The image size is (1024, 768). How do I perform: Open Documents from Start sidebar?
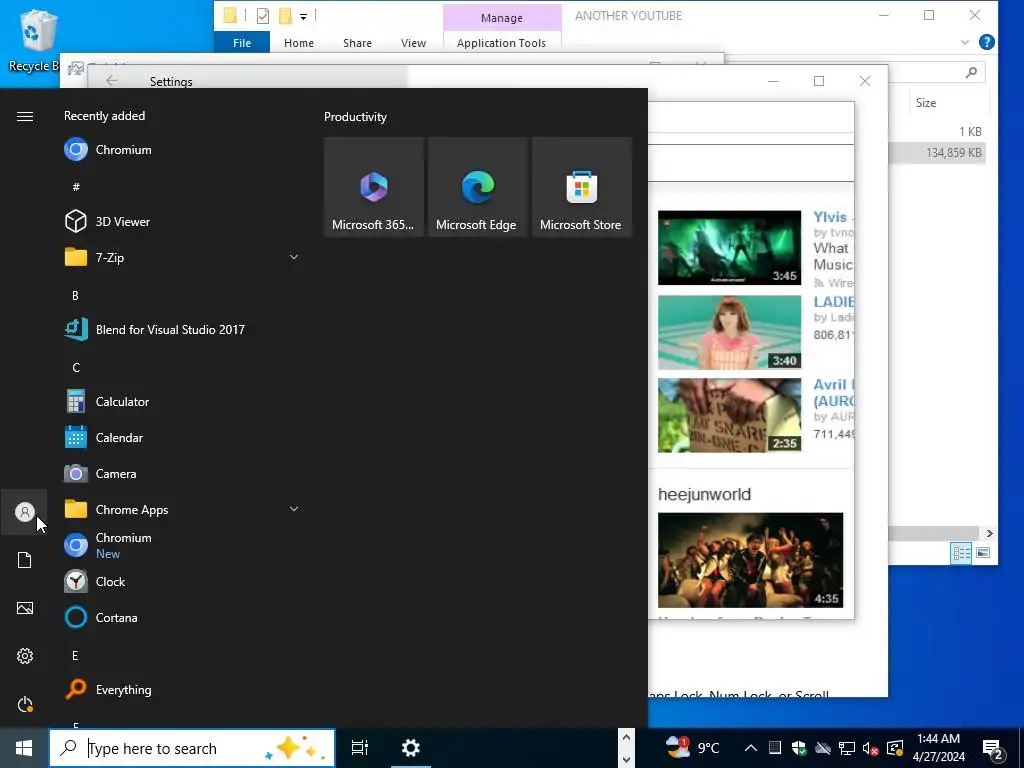25,560
